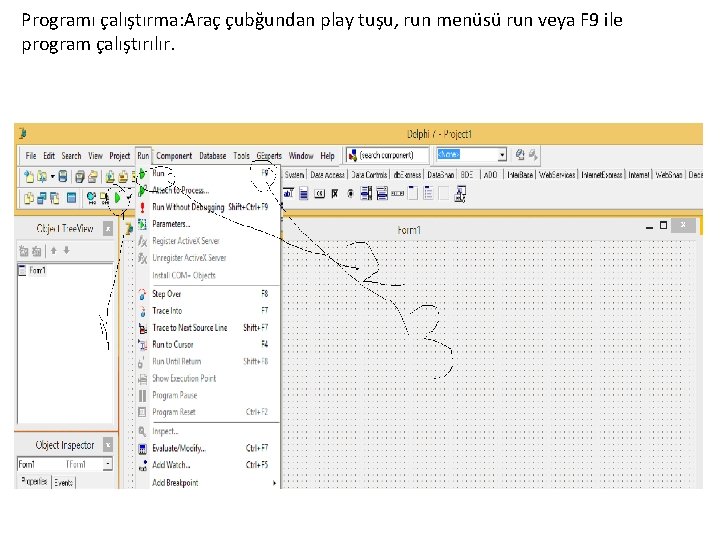Choose Parameters... from the Run menu
The image size is (720, 540).
[208, 224]
